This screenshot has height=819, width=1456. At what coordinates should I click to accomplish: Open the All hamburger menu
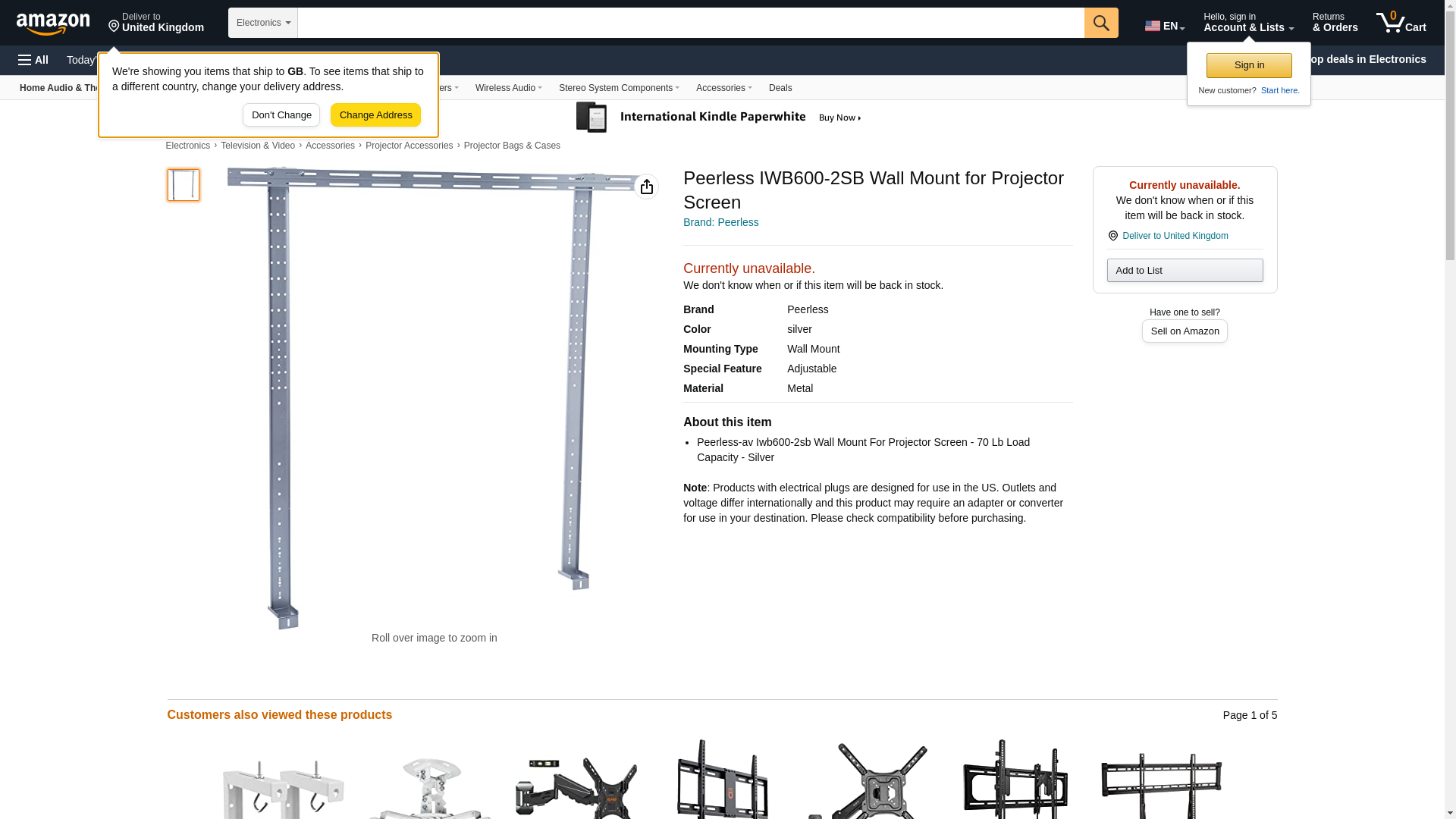pyautogui.click(x=33, y=60)
